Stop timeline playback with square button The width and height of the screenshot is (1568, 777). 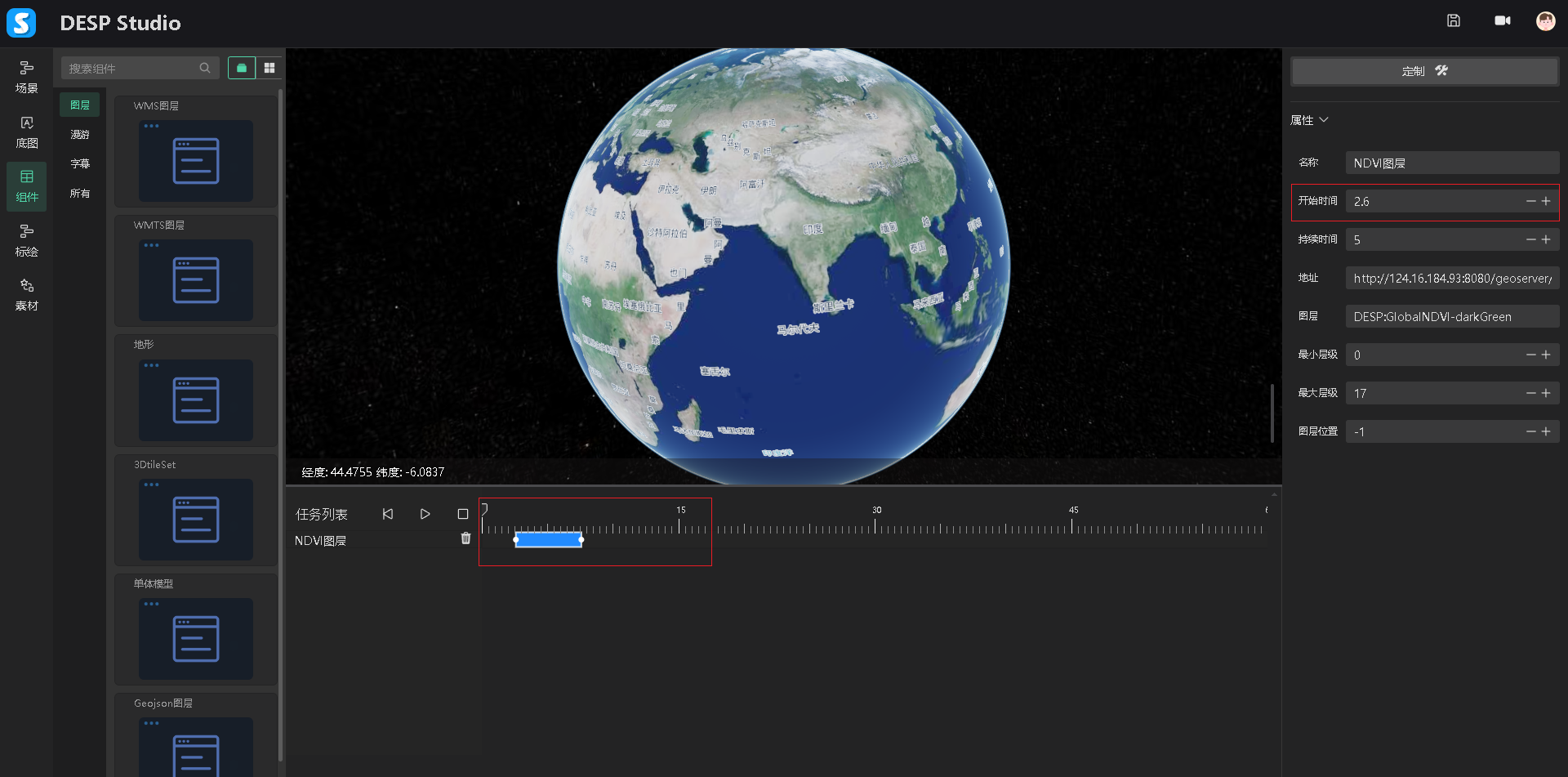tap(463, 514)
